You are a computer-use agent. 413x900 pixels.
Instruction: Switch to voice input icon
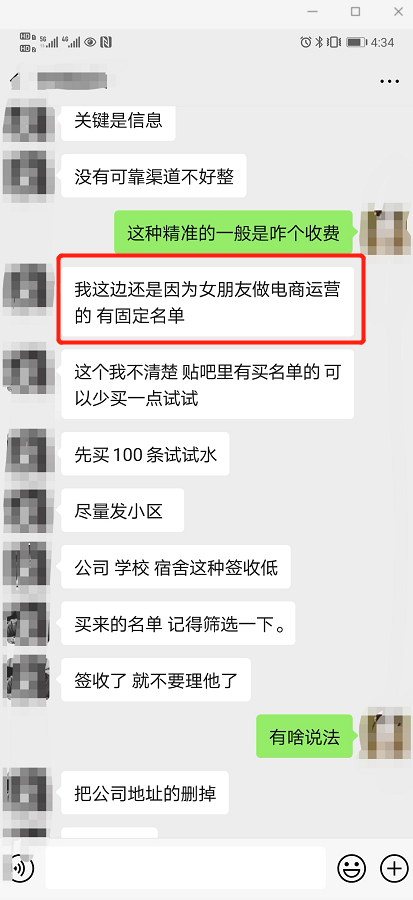[x=21, y=868]
